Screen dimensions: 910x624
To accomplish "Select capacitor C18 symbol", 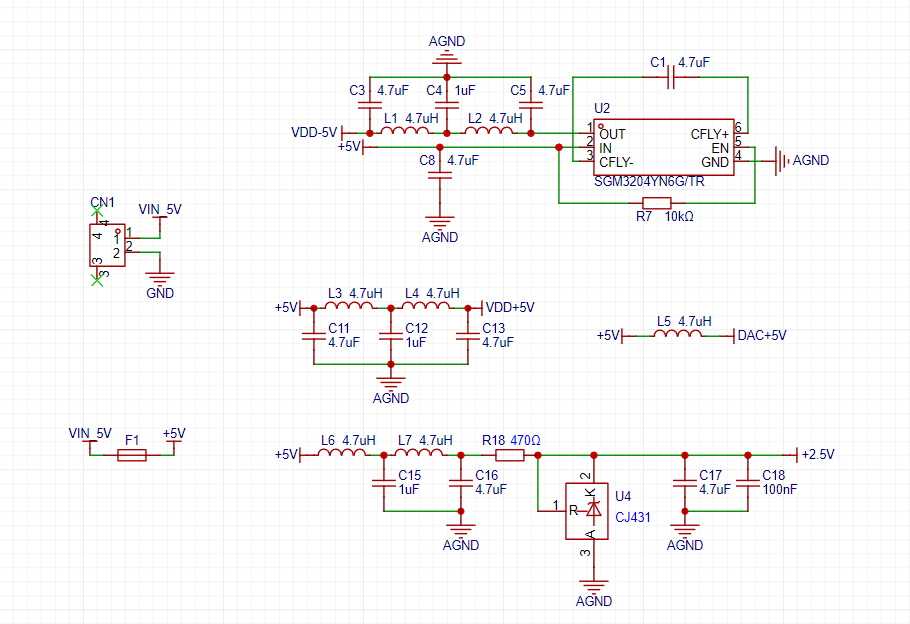I will pos(748,483).
